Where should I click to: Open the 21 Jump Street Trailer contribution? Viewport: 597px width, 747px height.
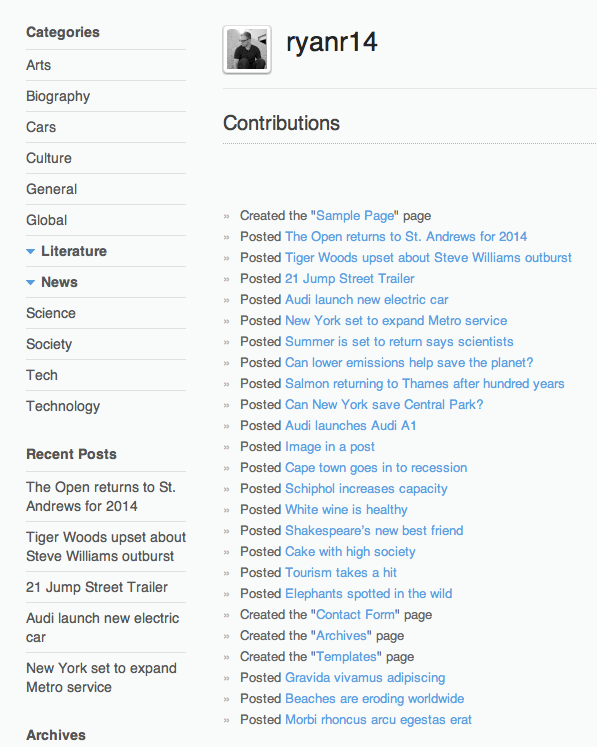pyautogui.click(x=350, y=279)
